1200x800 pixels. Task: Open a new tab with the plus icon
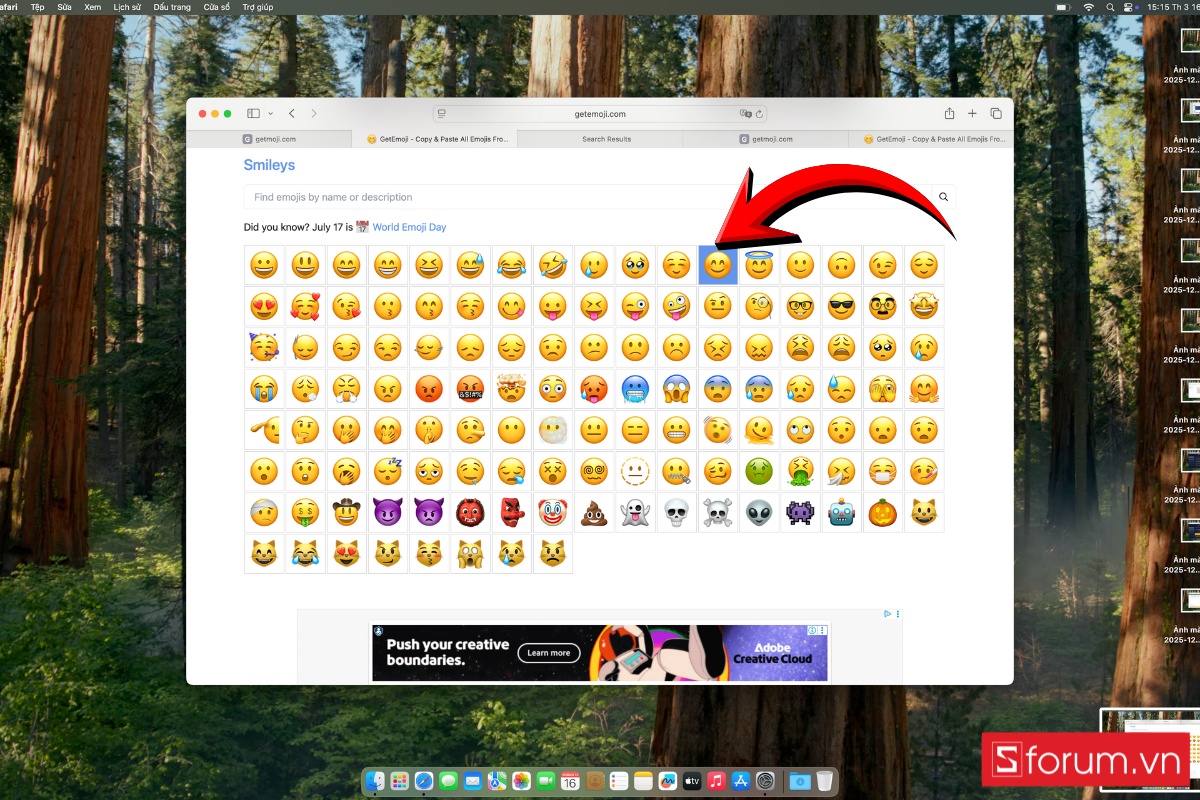pyautogui.click(x=972, y=113)
